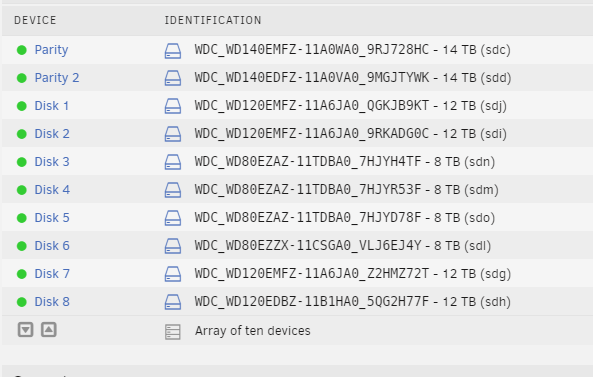Open the Disk 8 device link

pyautogui.click(x=52, y=302)
